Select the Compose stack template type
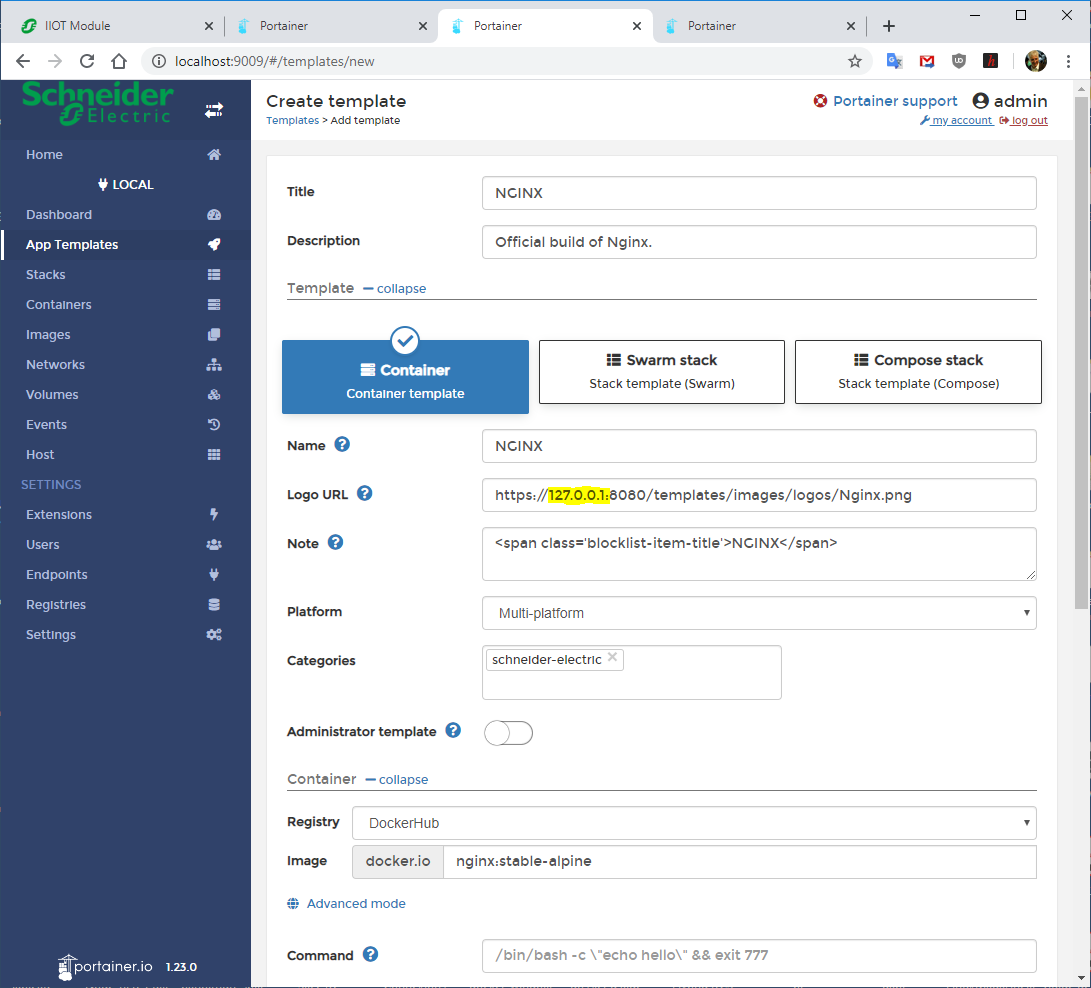Screen dimensions: 1091x988 (918, 372)
